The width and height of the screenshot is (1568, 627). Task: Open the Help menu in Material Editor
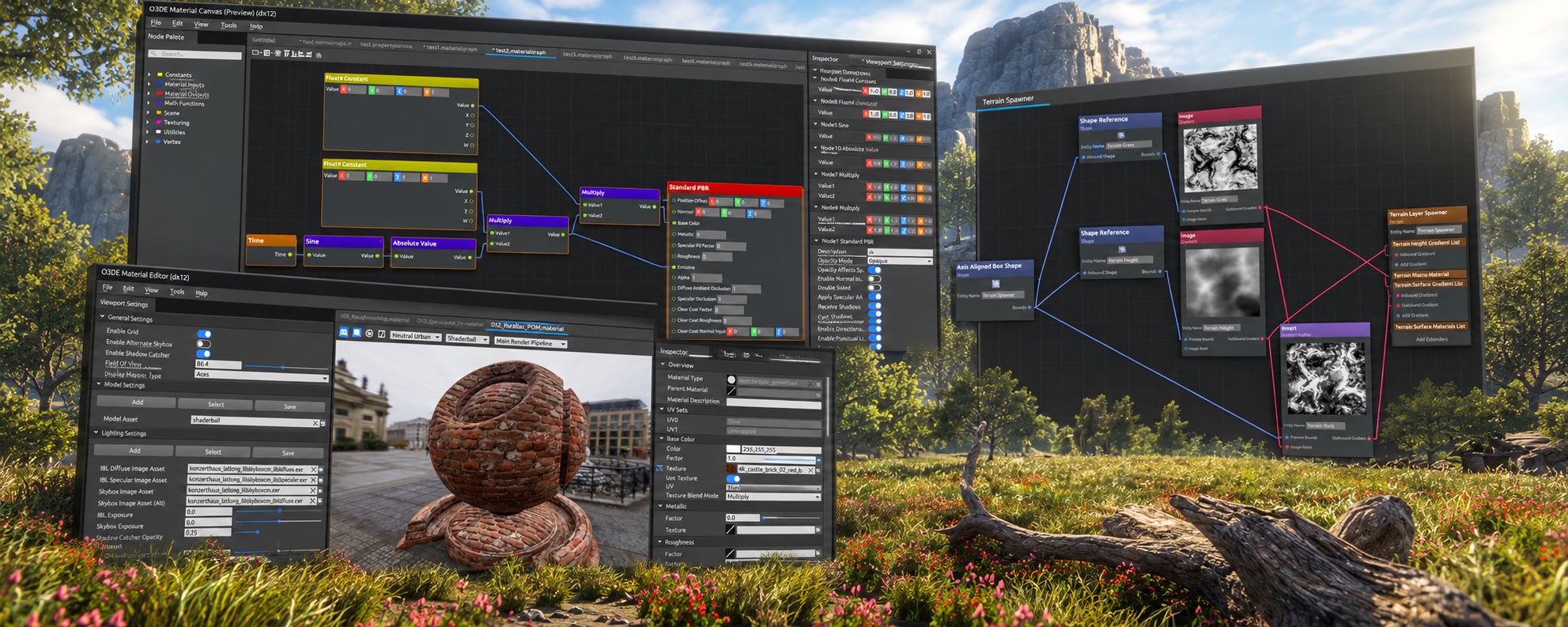[x=202, y=293]
